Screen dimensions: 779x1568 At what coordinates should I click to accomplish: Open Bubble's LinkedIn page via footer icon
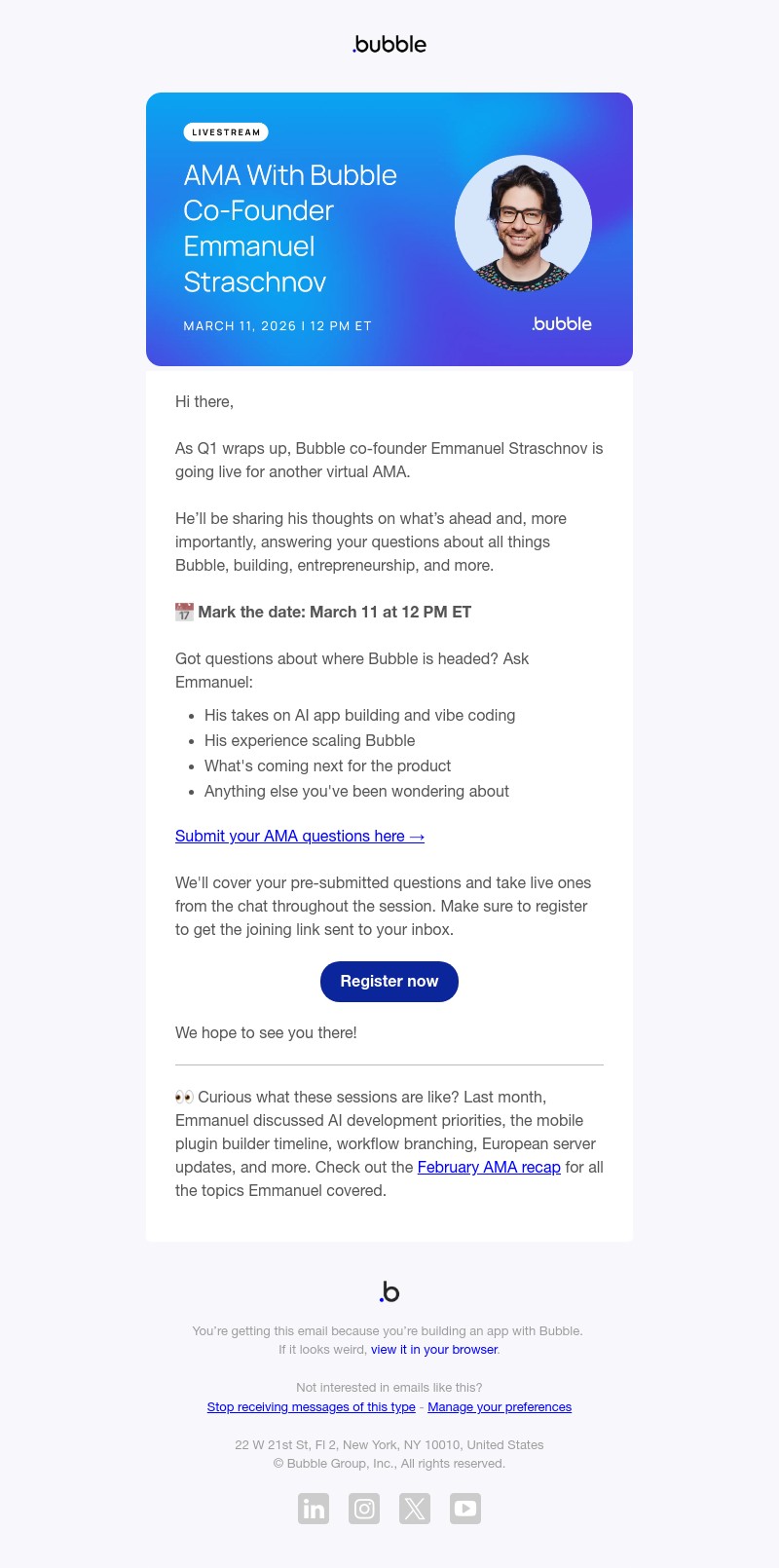314,1508
